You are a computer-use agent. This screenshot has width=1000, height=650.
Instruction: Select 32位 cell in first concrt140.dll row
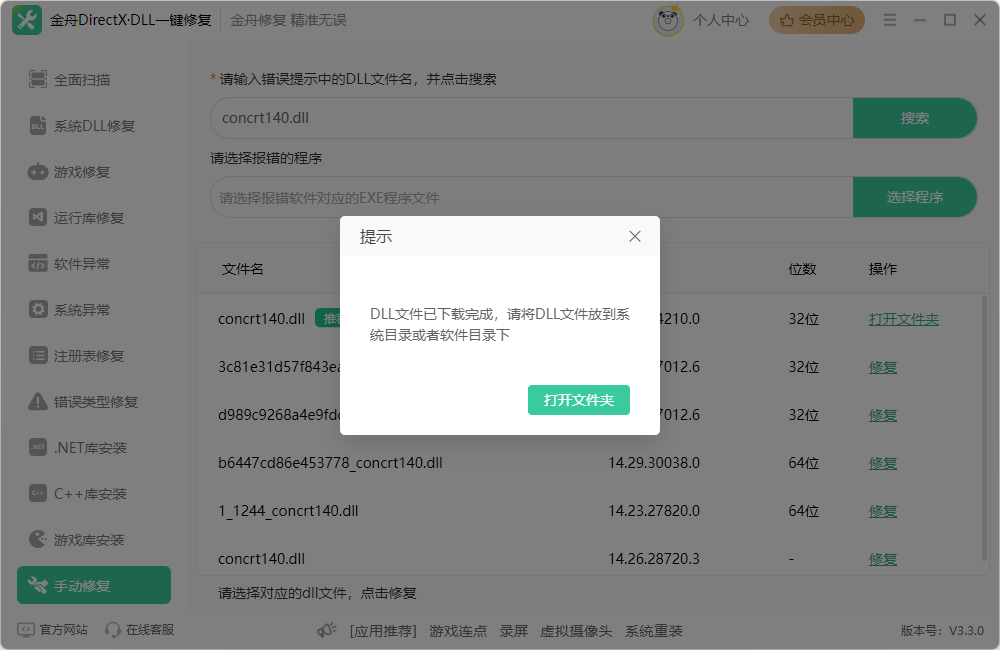pos(804,319)
